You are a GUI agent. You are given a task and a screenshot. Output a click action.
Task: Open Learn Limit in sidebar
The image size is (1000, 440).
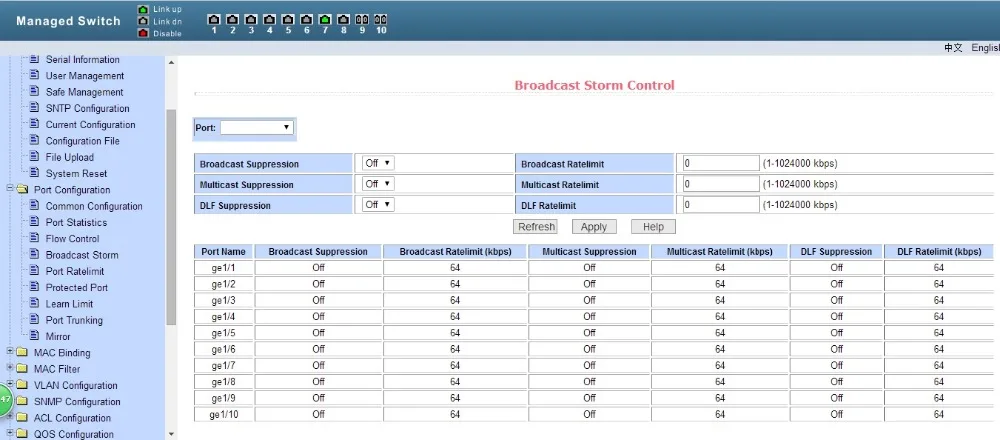point(69,304)
